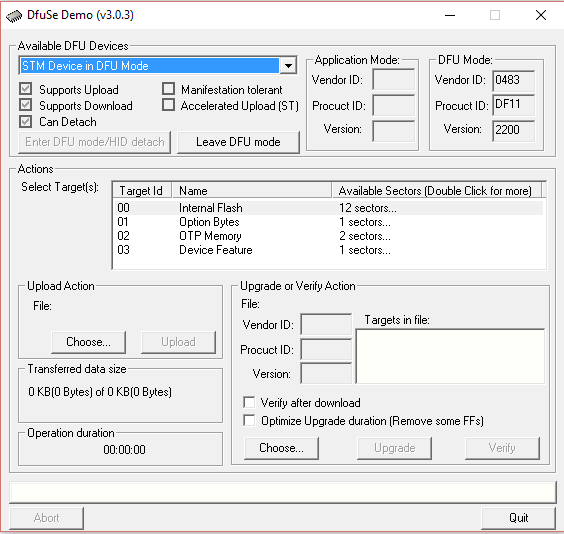The width and height of the screenshot is (564, 534).
Task: Open the DFU devices dropdown arrow
Action: [x=288, y=66]
